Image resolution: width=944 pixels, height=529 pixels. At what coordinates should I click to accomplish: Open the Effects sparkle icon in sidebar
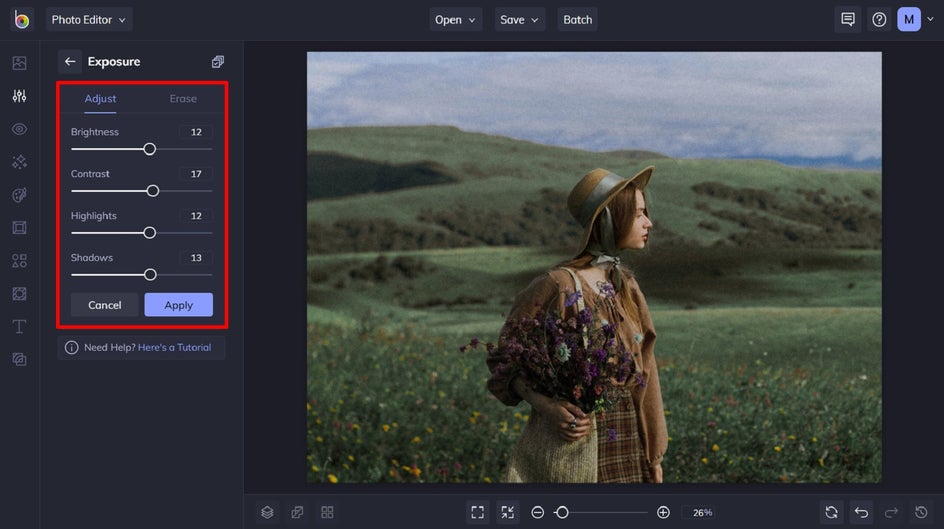pos(19,162)
